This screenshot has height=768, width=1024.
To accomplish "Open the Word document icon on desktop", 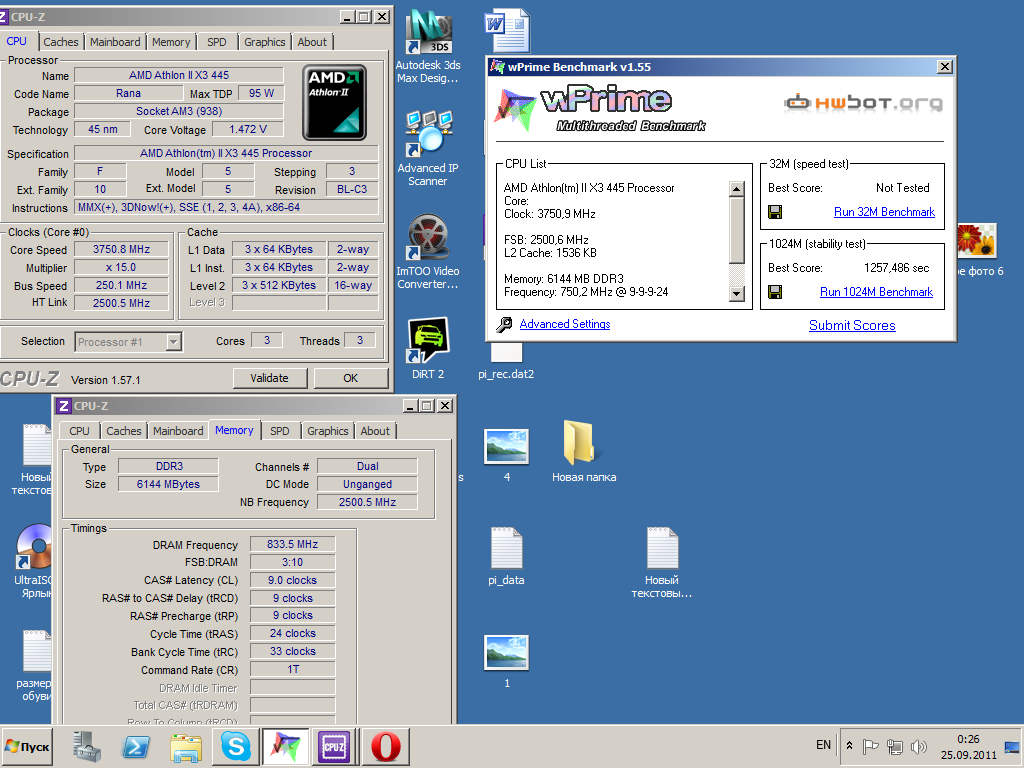I will (x=507, y=31).
